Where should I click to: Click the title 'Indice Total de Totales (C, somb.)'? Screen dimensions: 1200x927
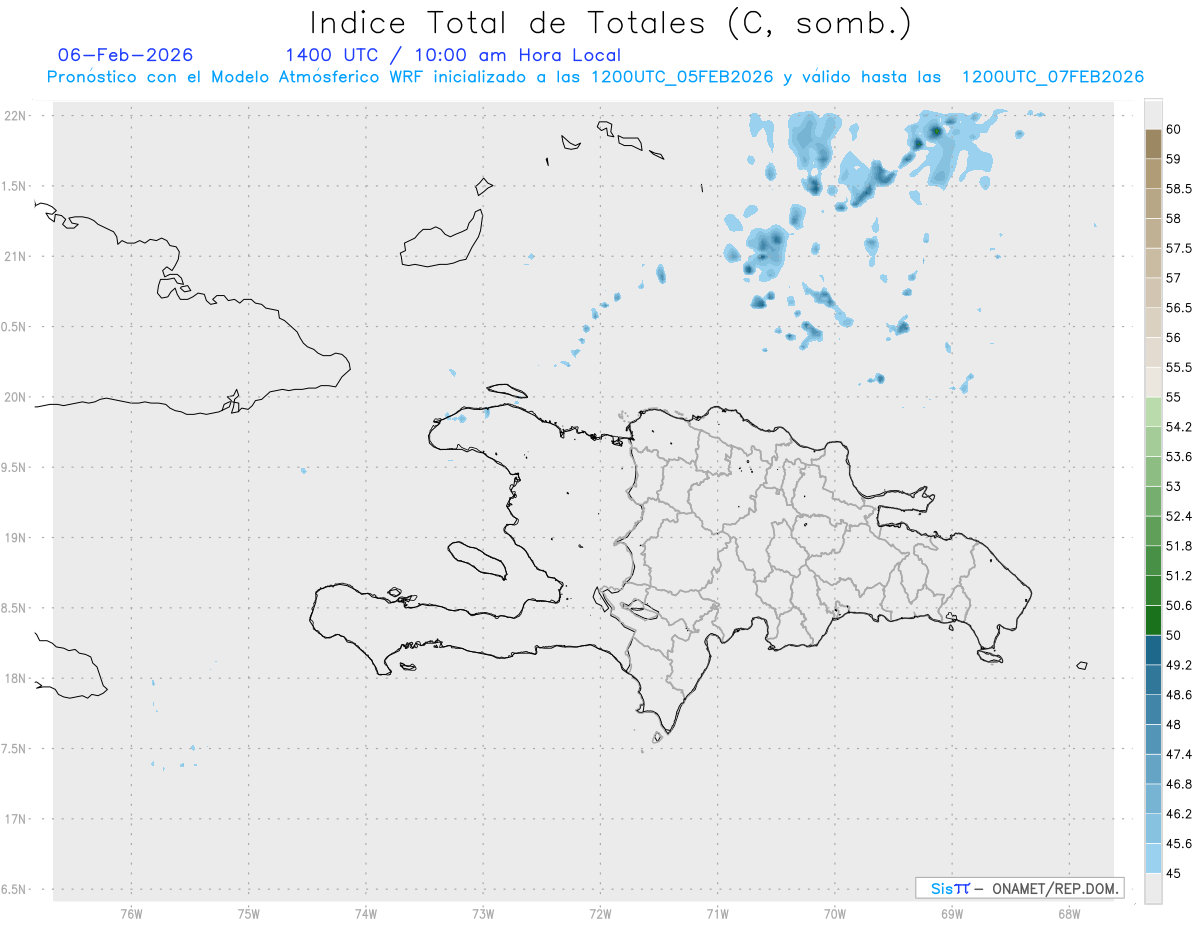(x=611, y=23)
